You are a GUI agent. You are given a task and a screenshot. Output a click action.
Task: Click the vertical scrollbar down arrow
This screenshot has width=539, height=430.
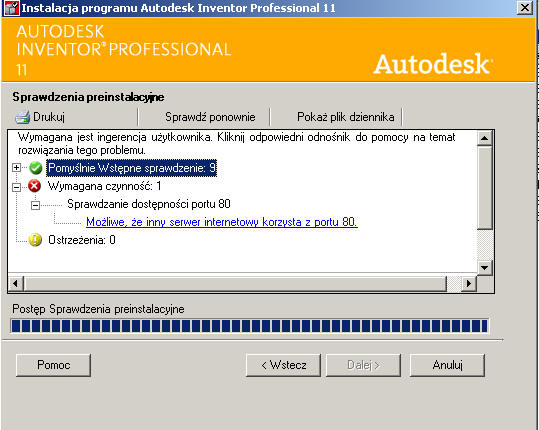click(x=485, y=267)
